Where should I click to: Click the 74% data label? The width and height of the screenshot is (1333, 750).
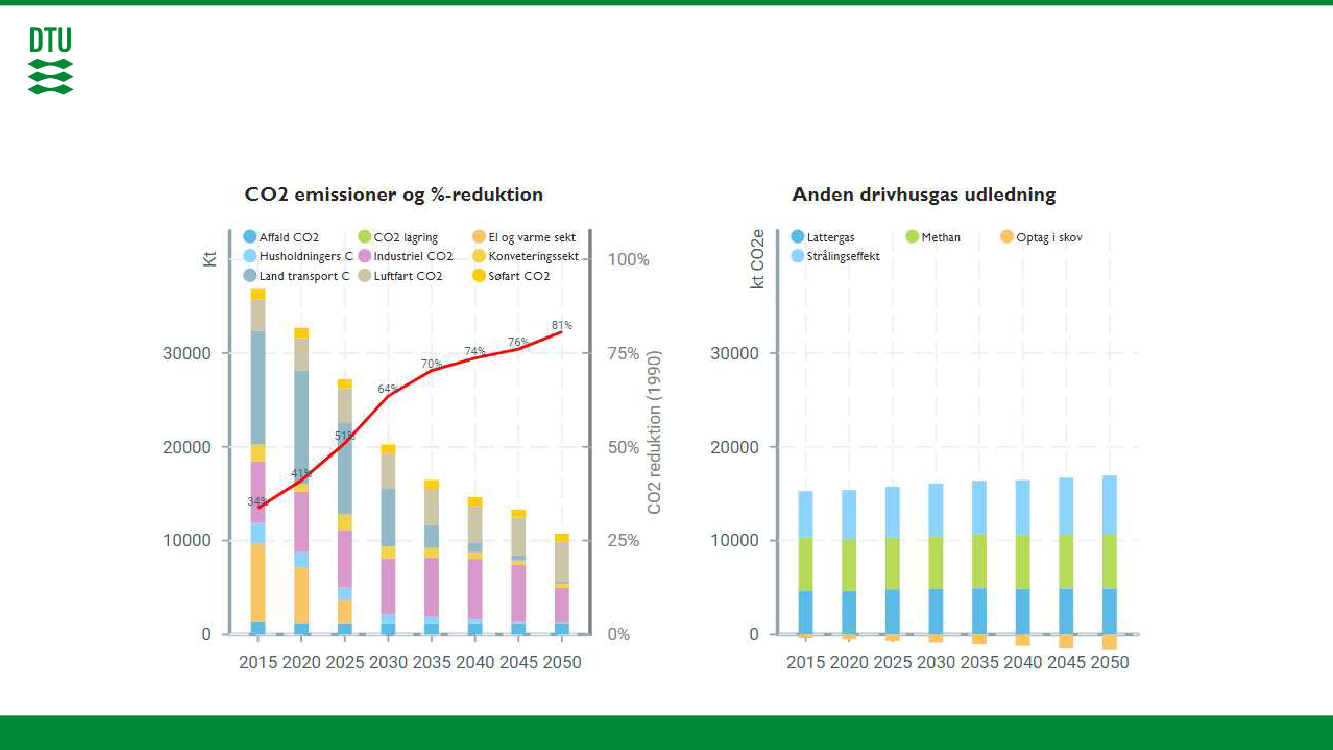[x=475, y=351]
